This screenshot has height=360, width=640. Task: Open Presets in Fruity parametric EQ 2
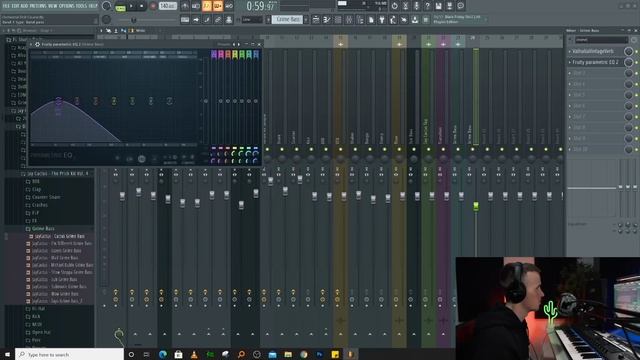pos(224,44)
